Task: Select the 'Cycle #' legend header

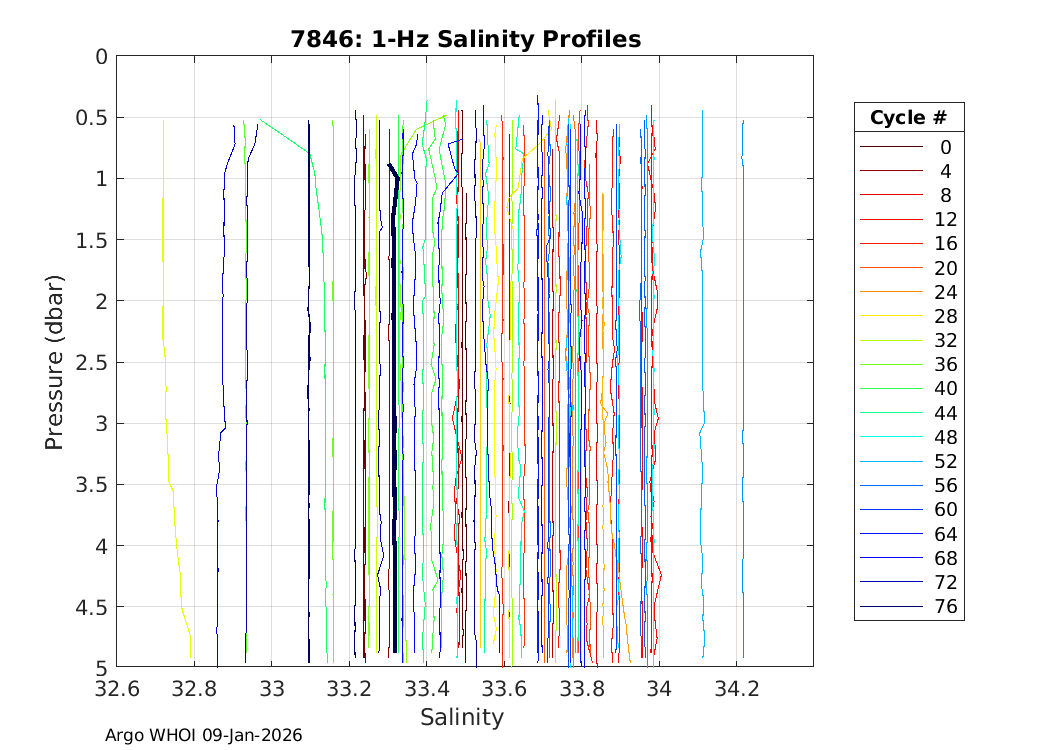Action: (908, 117)
